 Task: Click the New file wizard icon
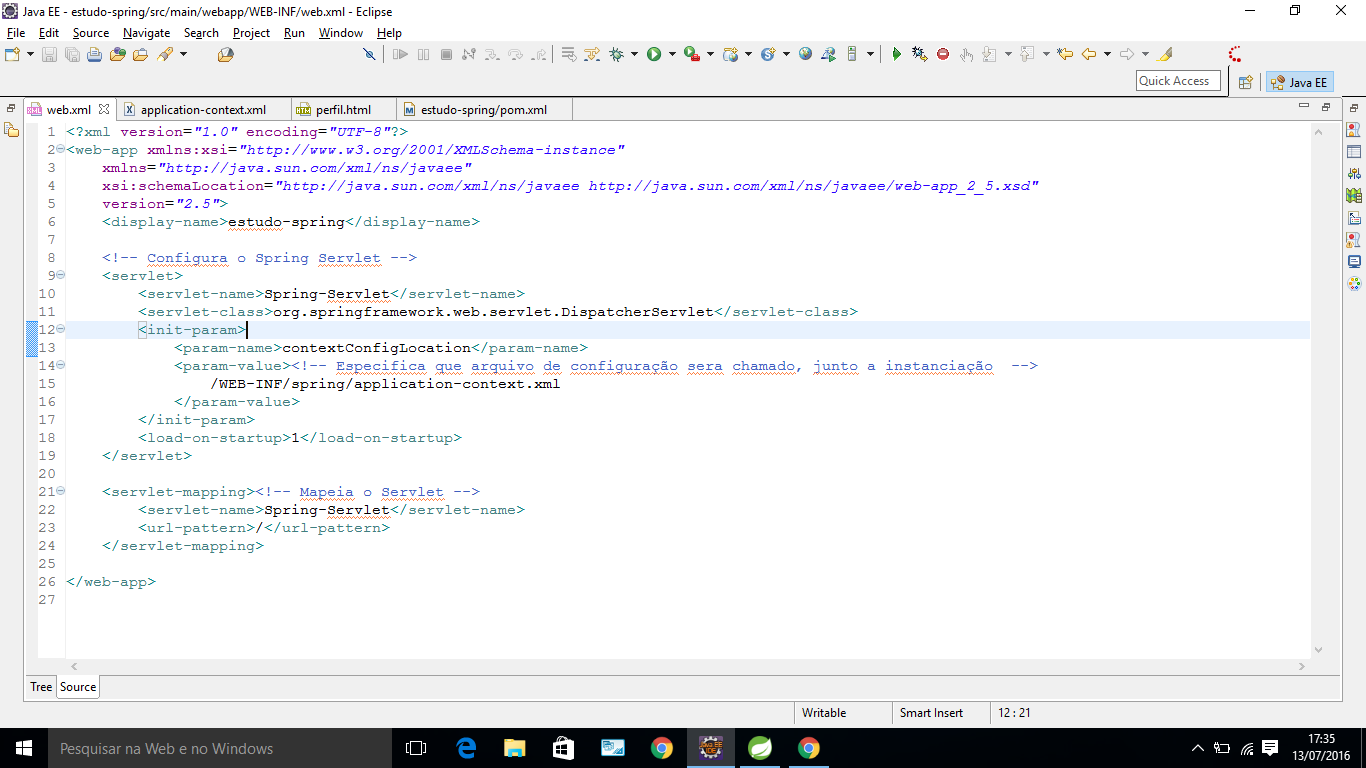point(12,54)
